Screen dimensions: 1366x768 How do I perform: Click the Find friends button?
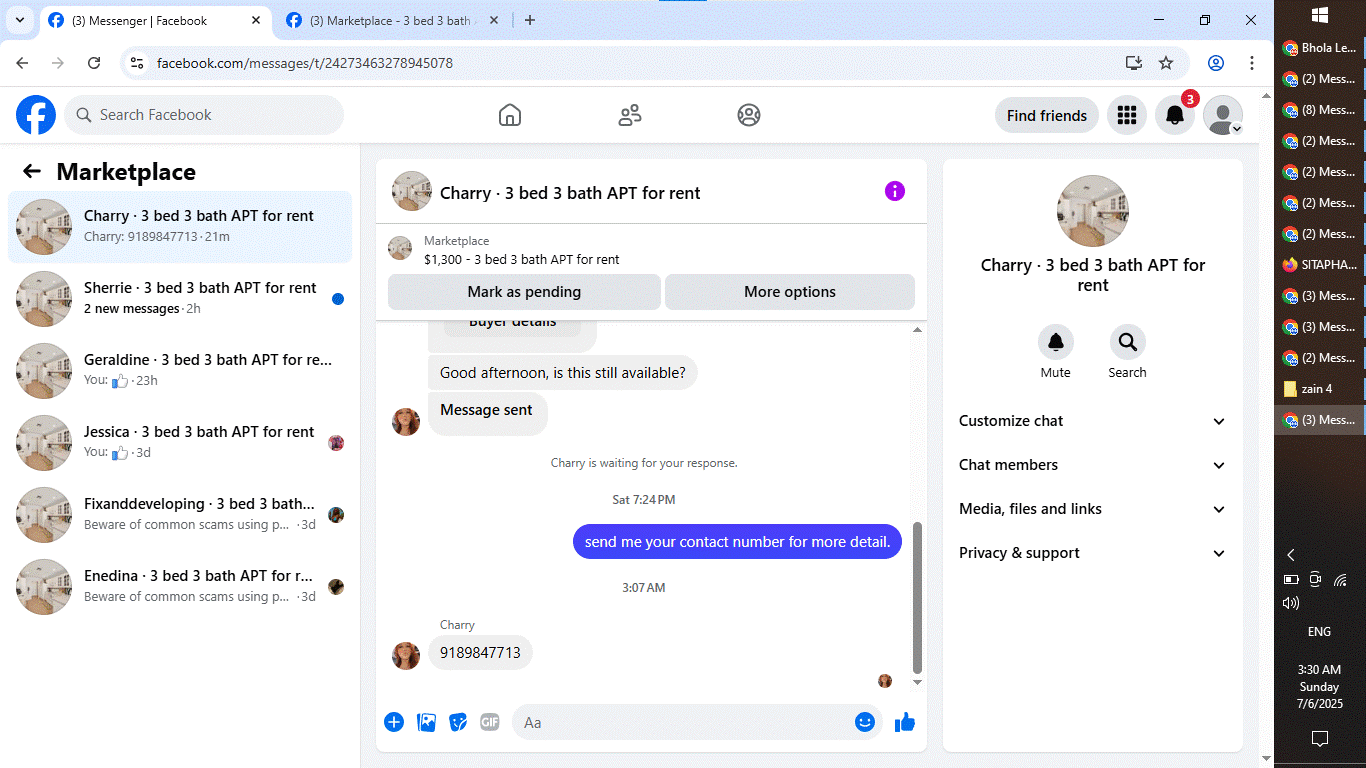point(1047,115)
